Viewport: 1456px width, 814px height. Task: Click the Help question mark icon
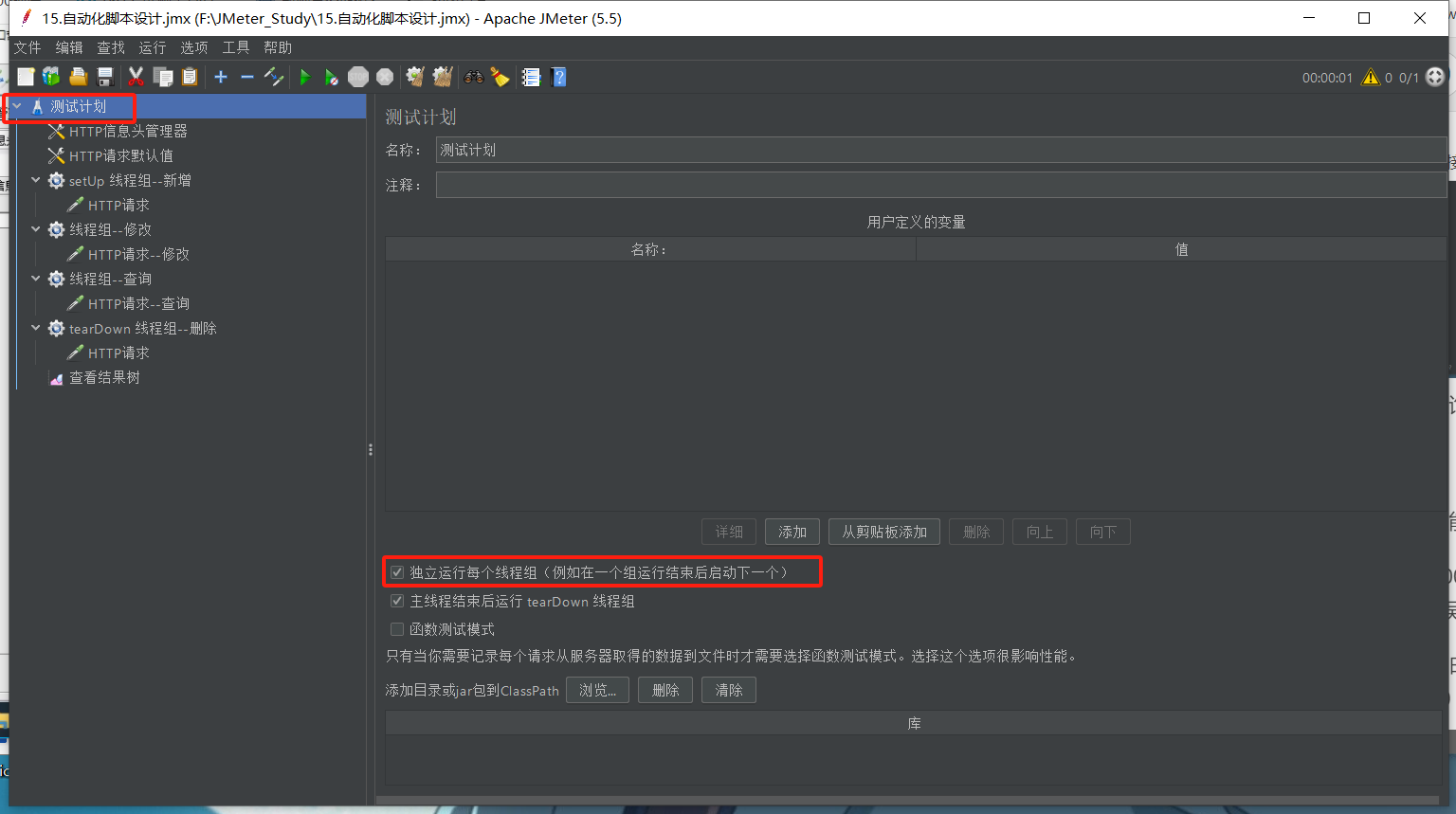[559, 77]
